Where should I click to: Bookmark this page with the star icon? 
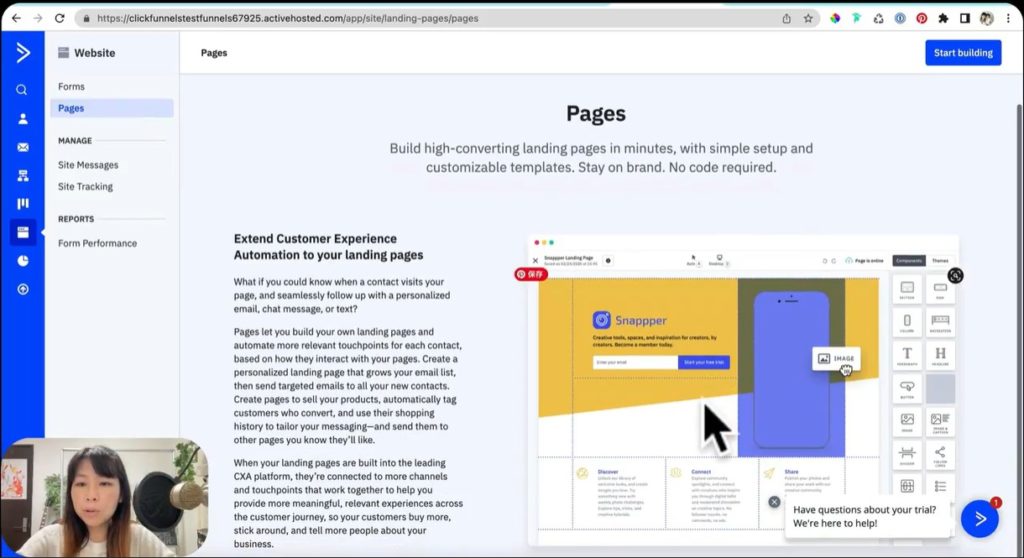[808, 18]
